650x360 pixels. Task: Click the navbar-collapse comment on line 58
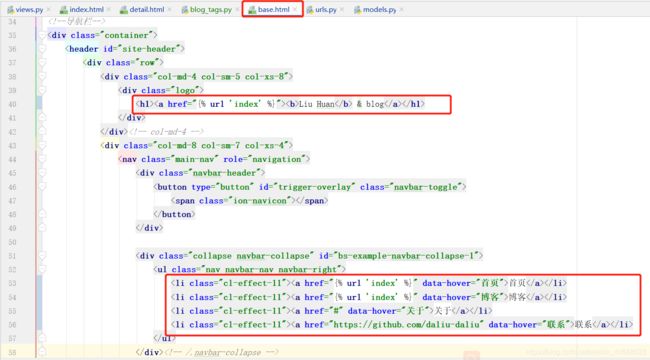pos(221,353)
